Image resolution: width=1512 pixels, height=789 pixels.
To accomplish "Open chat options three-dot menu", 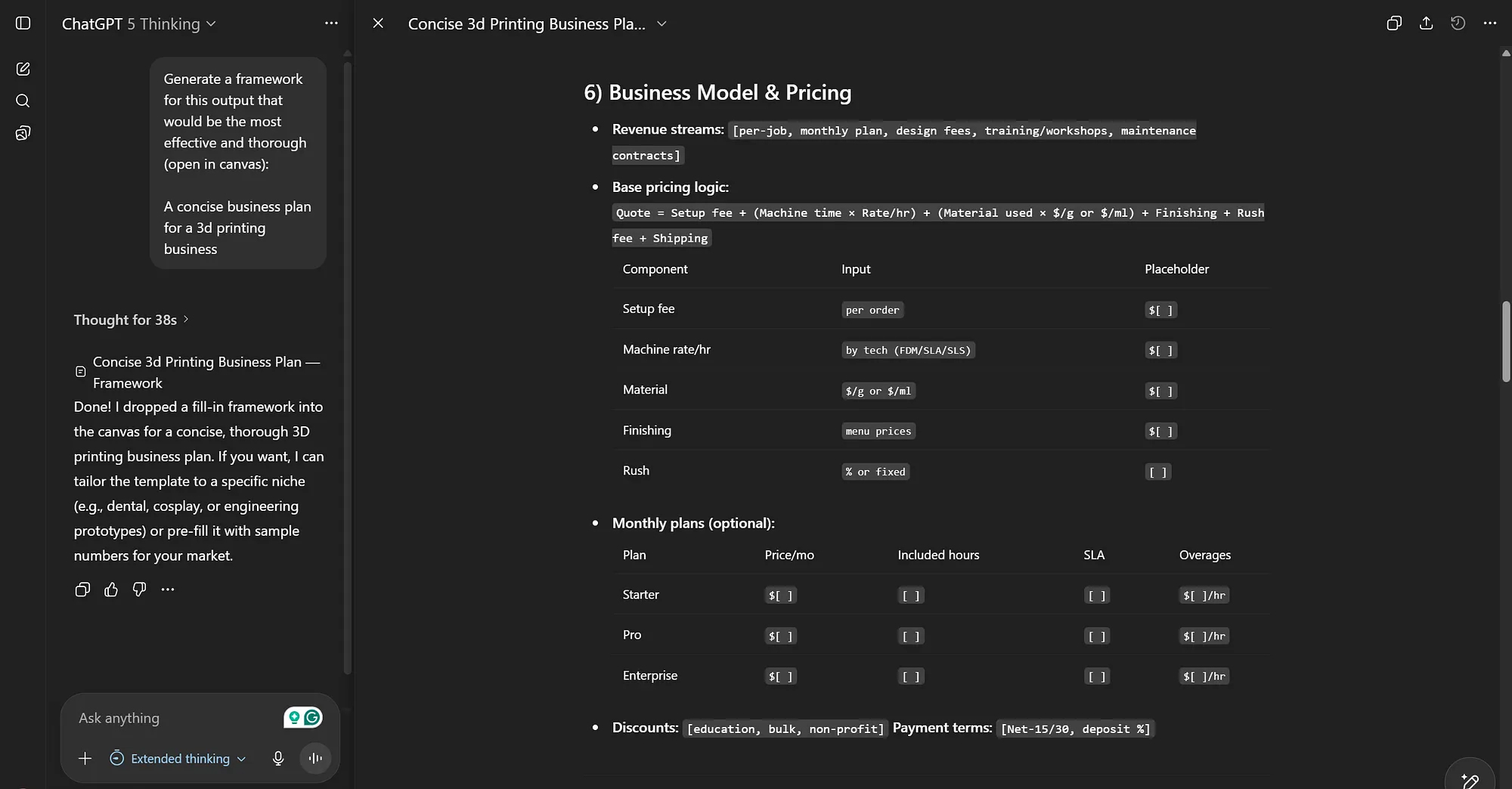I will click(x=331, y=23).
